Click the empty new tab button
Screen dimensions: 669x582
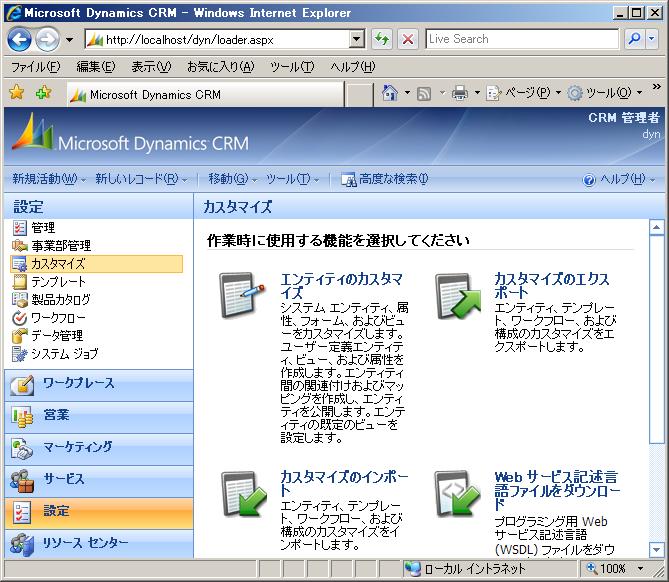(x=358, y=94)
